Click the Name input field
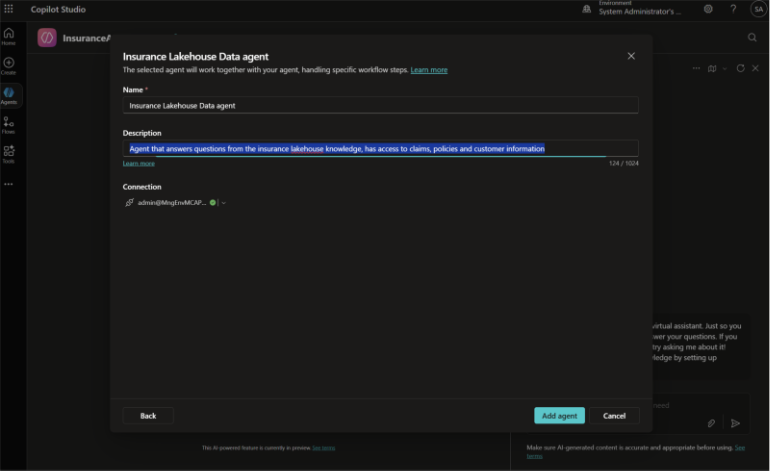This screenshot has height=471, width=771. tap(381, 105)
